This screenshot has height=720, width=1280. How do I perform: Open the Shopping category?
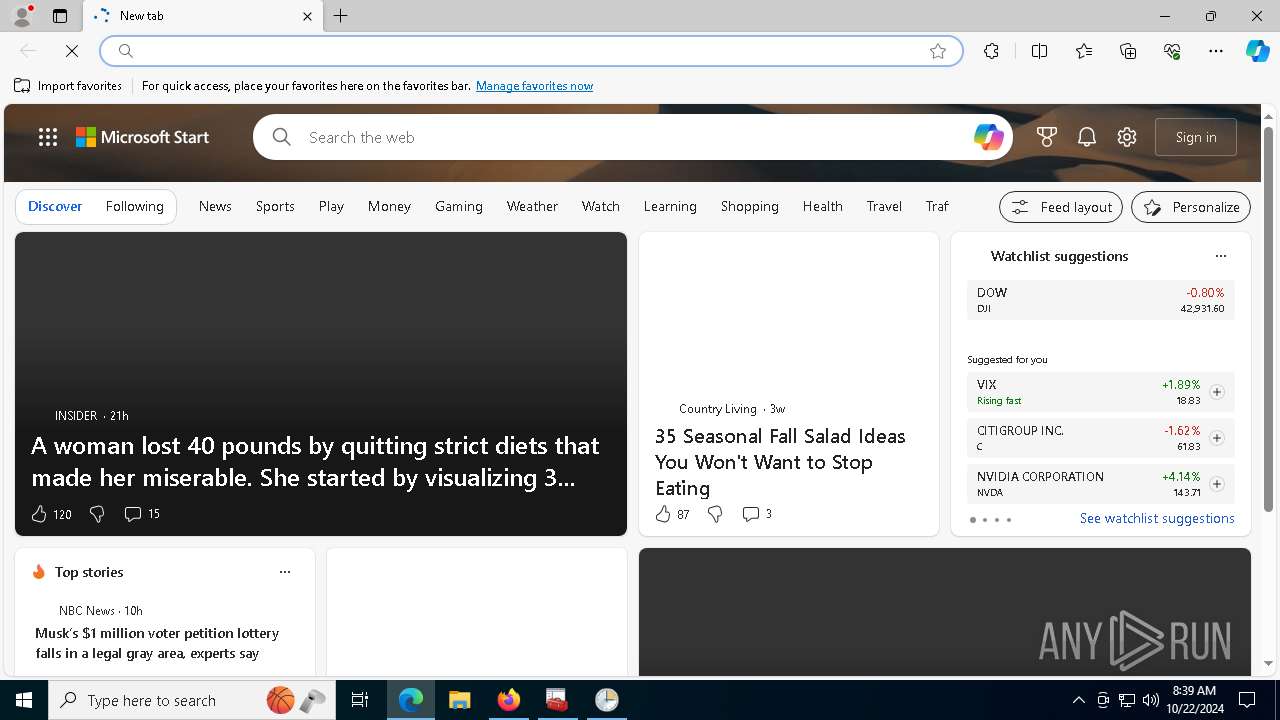(x=750, y=206)
